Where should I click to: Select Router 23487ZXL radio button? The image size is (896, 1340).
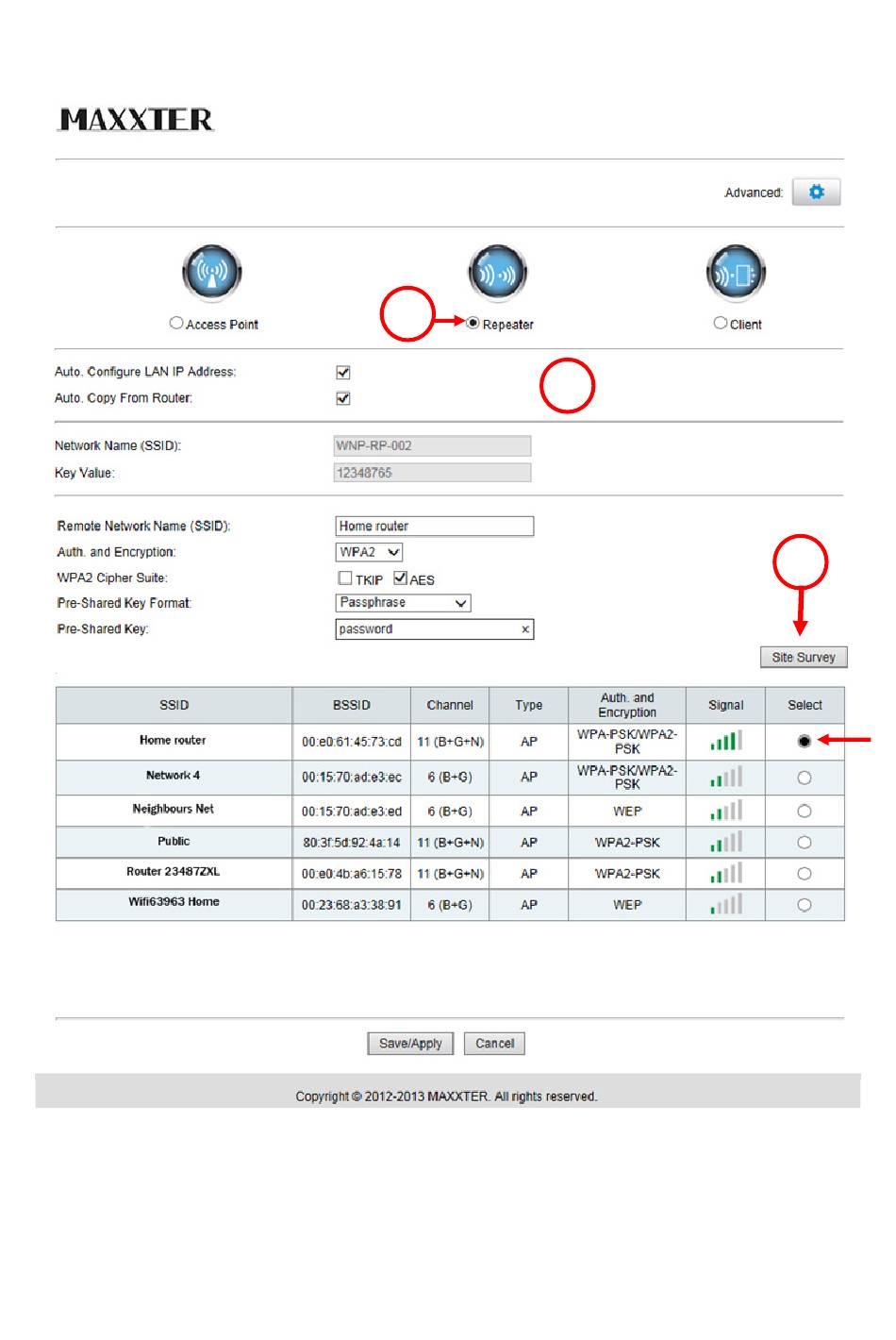(804, 873)
